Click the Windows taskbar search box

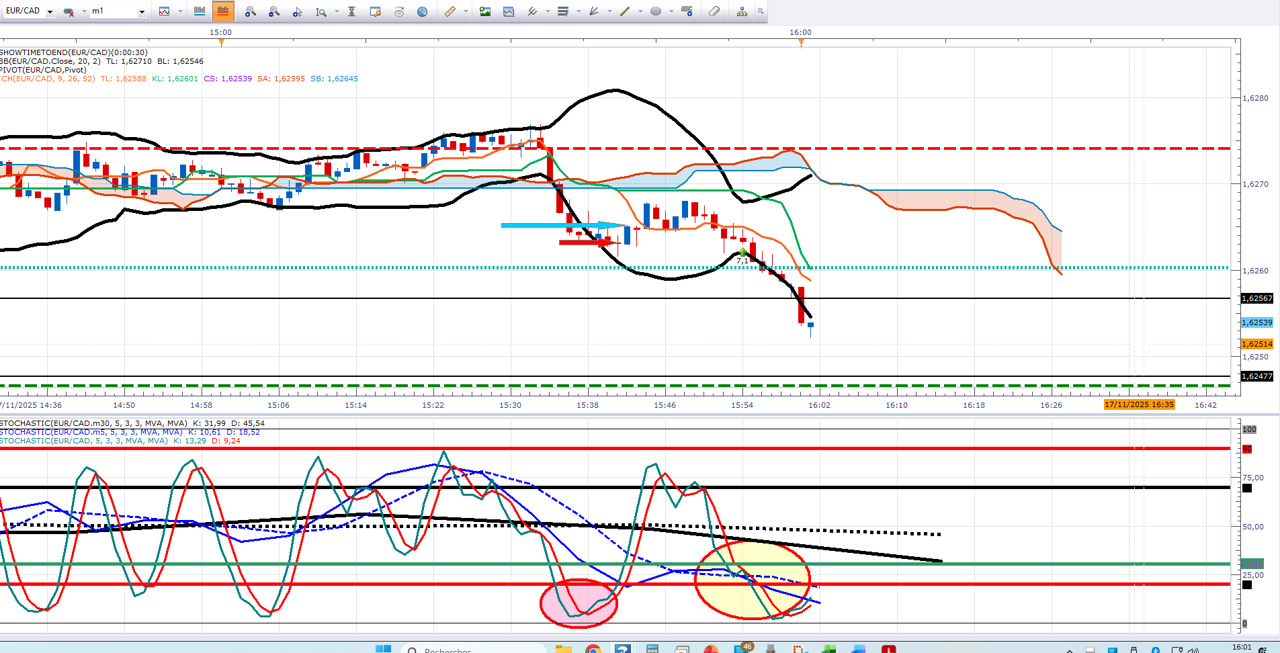pyautogui.click(x=450, y=650)
